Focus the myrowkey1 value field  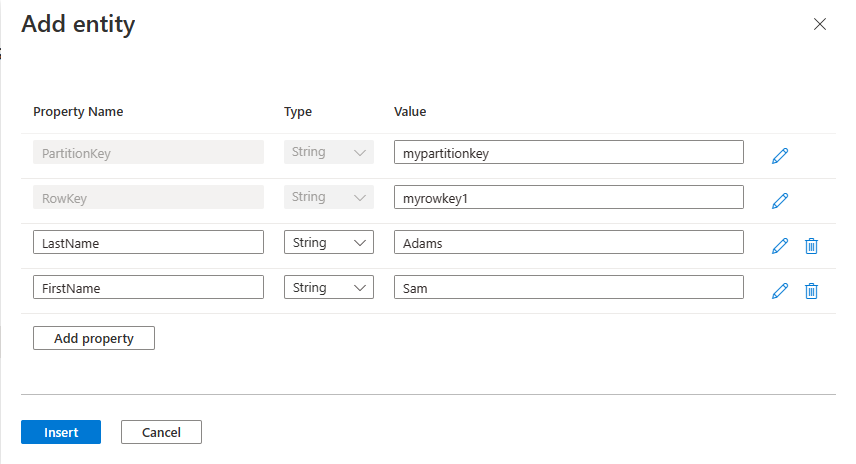tap(569, 197)
